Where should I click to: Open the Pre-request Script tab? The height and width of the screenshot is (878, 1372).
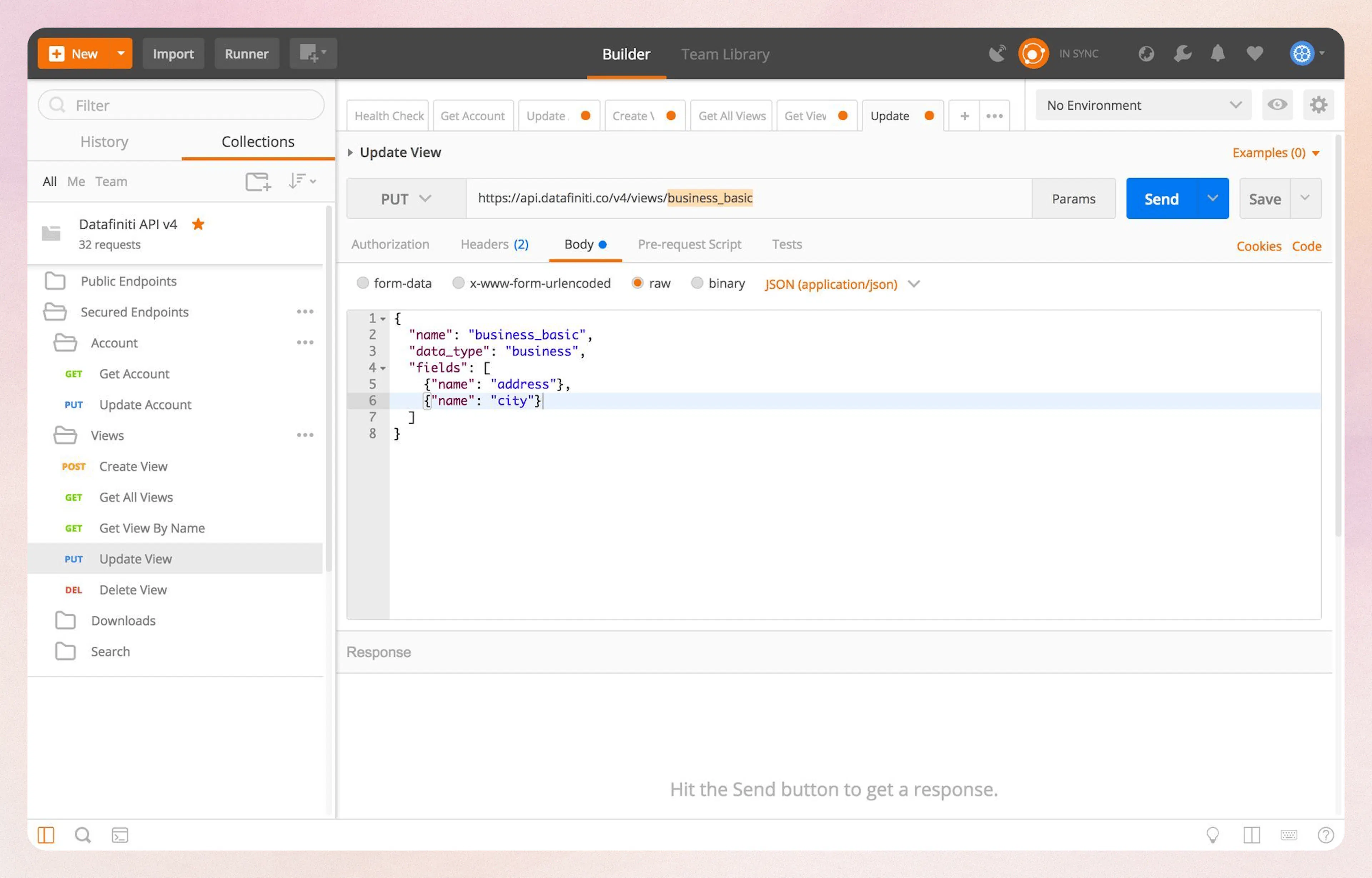pos(690,244)
